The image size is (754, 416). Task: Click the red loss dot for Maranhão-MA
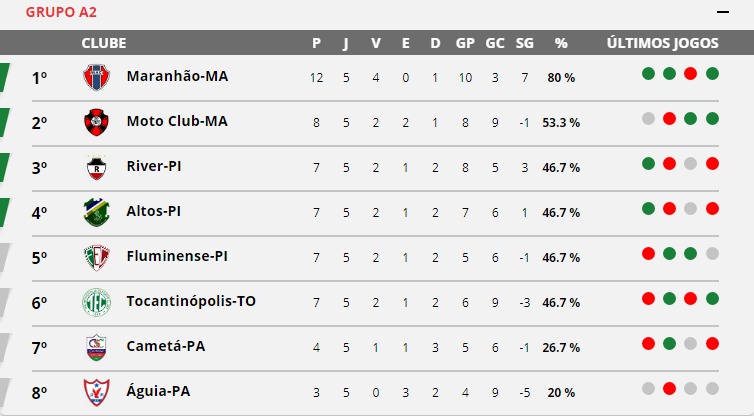691,74
